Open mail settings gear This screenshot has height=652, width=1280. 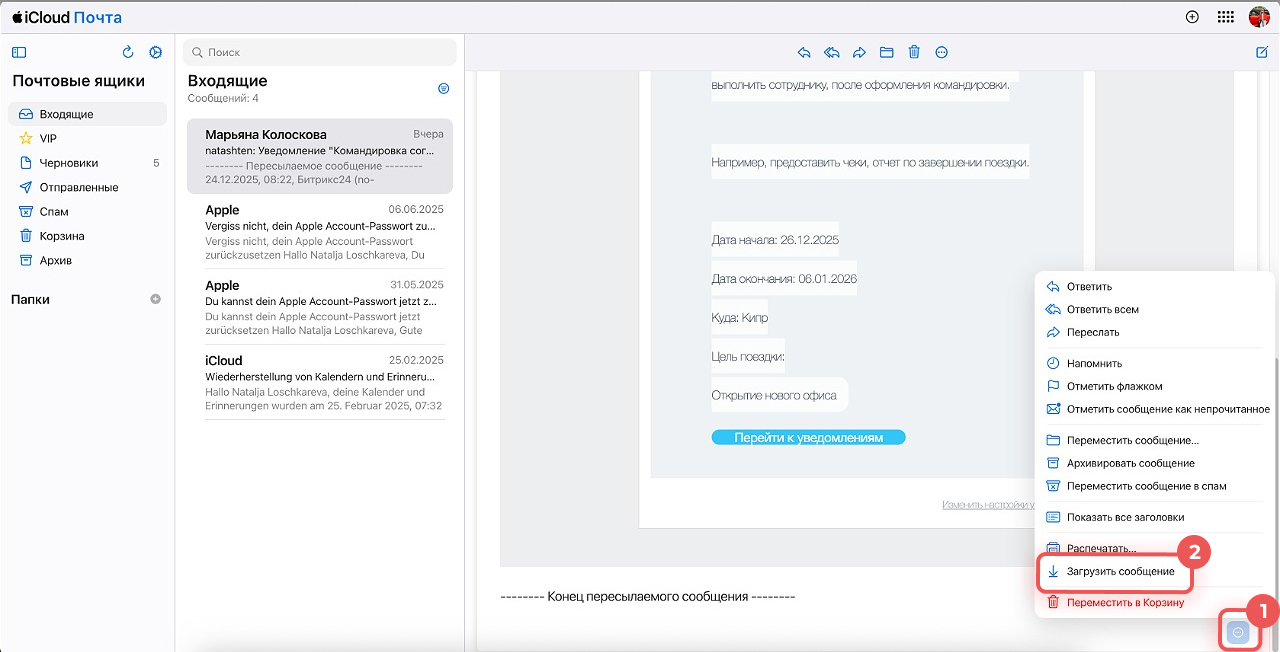point(155,53)
